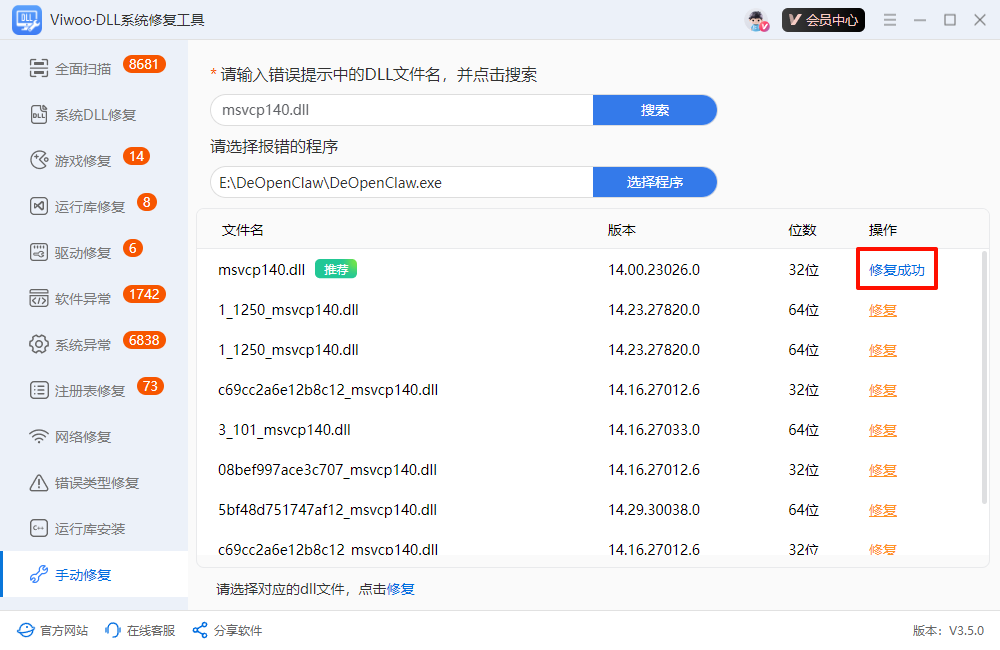Open the game repair gamepad icon
This screenshot has width=1000, height=650.
click(x=39, y=161)
